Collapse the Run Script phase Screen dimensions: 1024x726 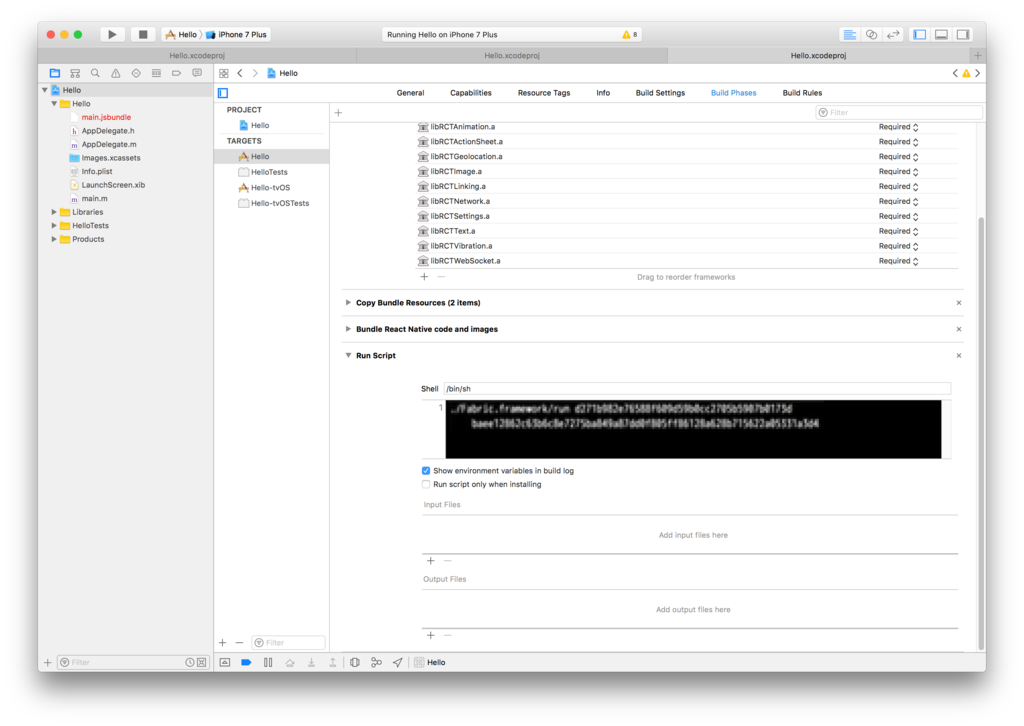[348, 356]
